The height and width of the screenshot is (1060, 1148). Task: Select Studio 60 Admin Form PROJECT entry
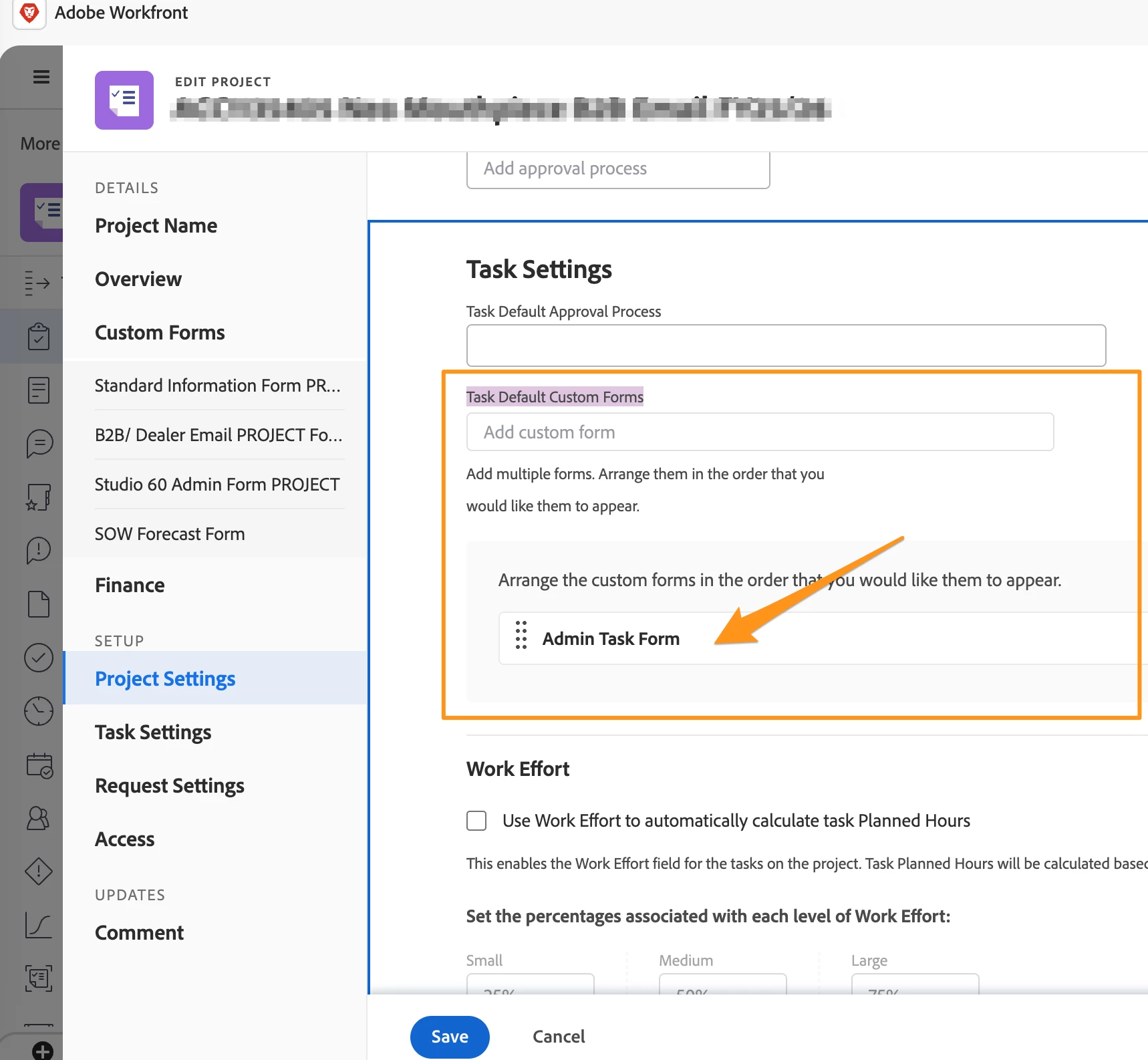tap(219, 485)
